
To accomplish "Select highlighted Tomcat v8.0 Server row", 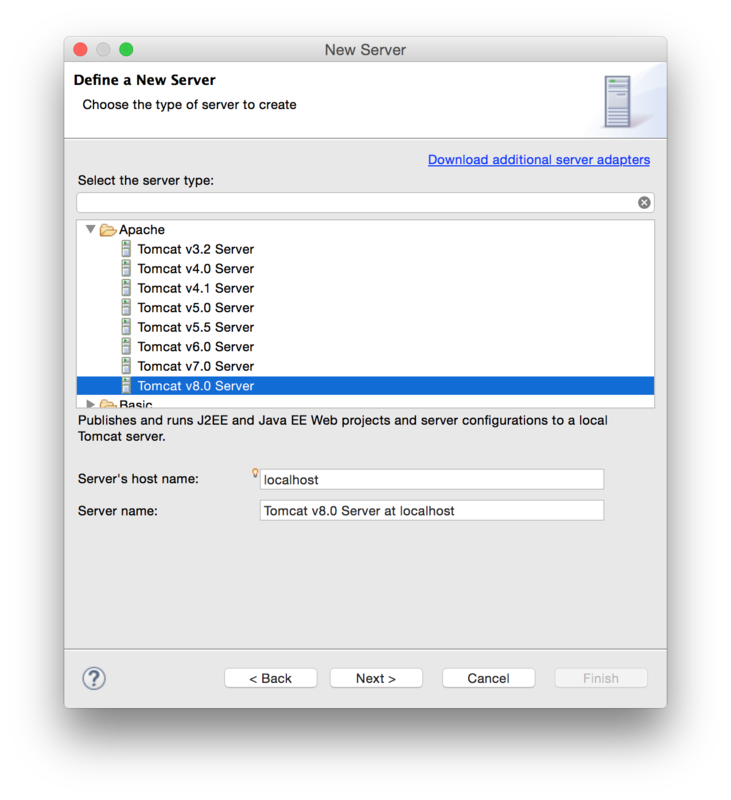I will pos(365,385).
